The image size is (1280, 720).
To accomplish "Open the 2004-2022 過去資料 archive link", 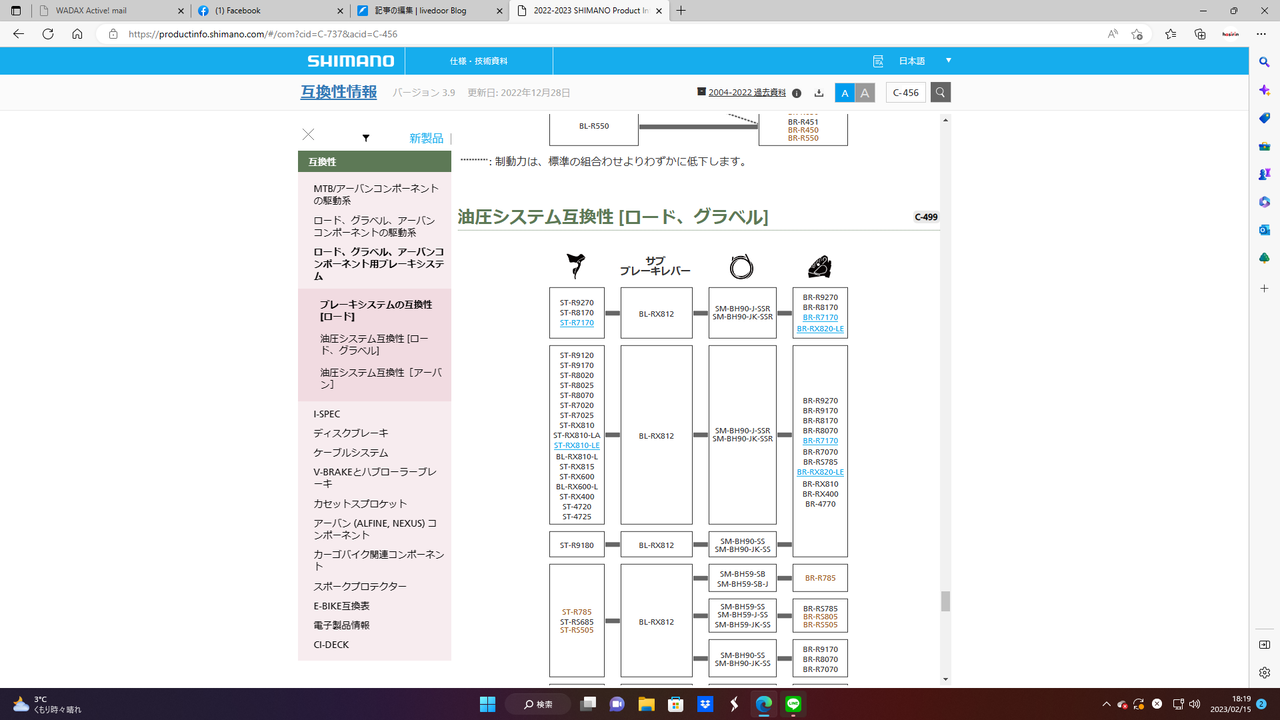I will [746, 92].
